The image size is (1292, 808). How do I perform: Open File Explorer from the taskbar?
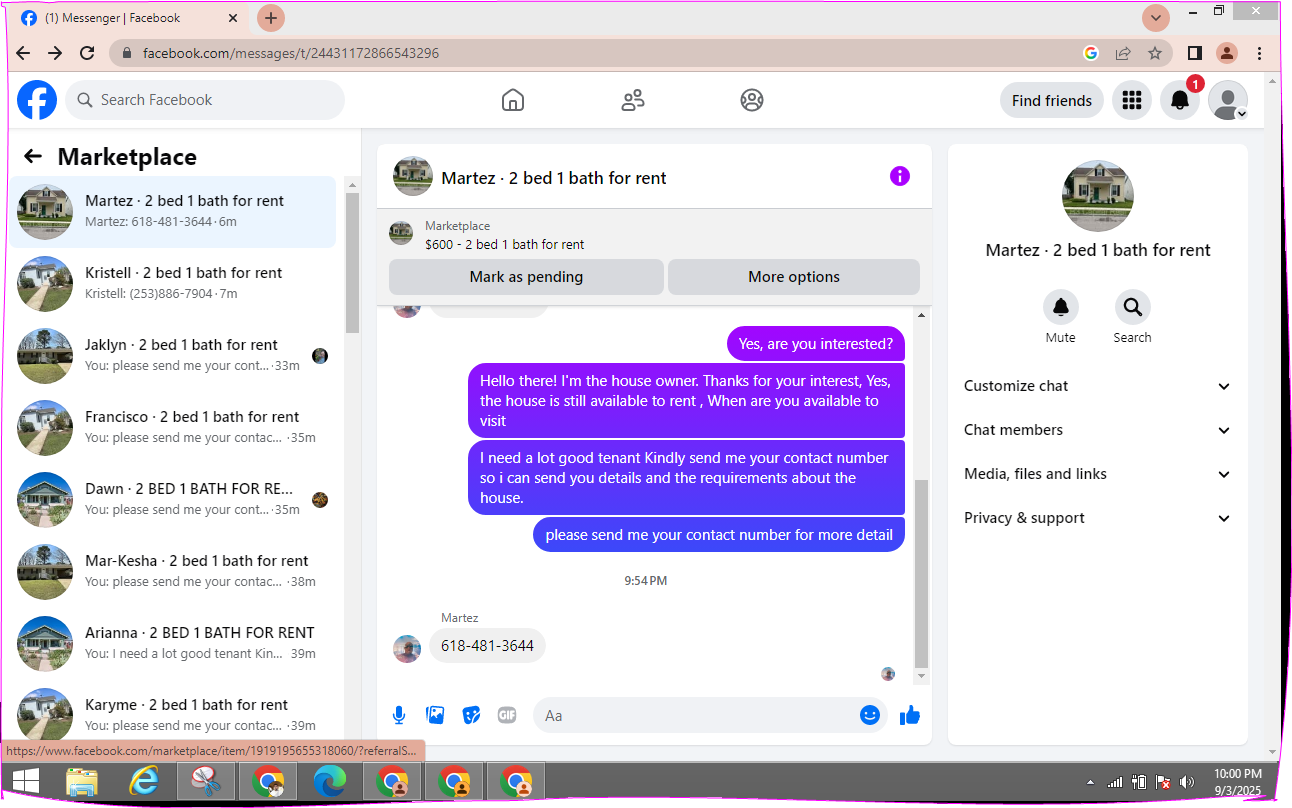[x=82, y=781]
